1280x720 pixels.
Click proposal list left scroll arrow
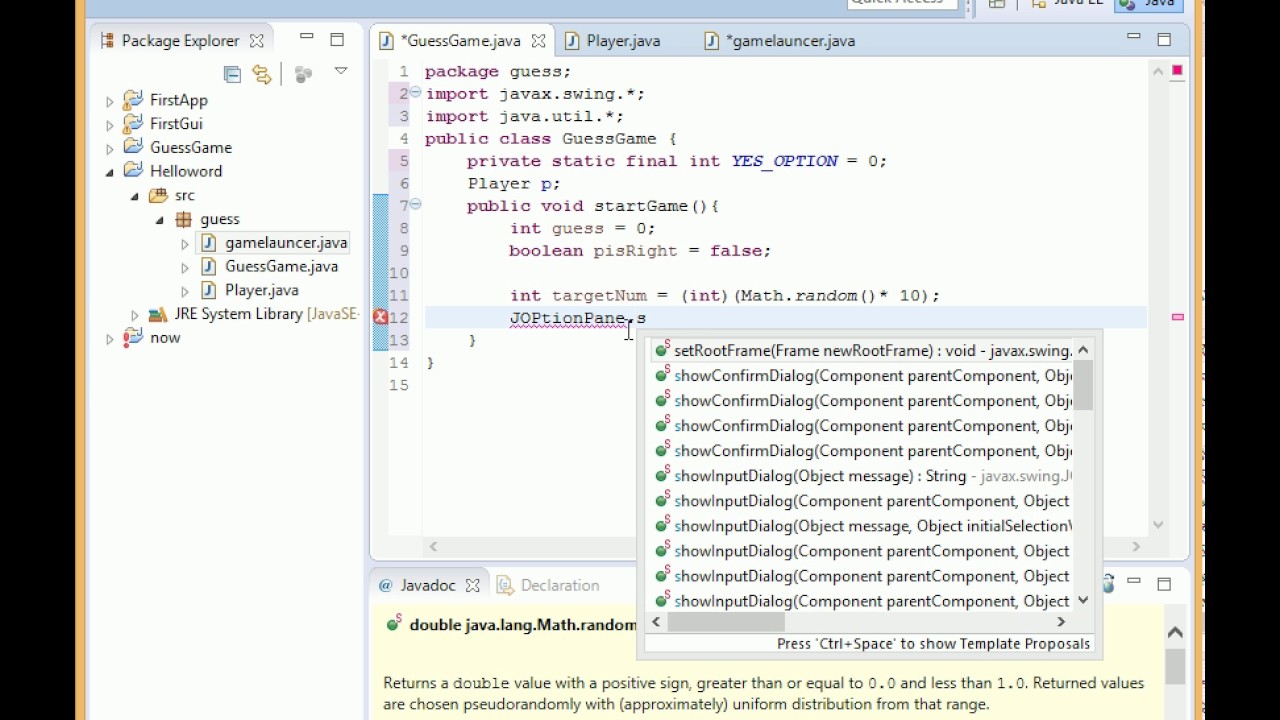(x=656, y=621)
